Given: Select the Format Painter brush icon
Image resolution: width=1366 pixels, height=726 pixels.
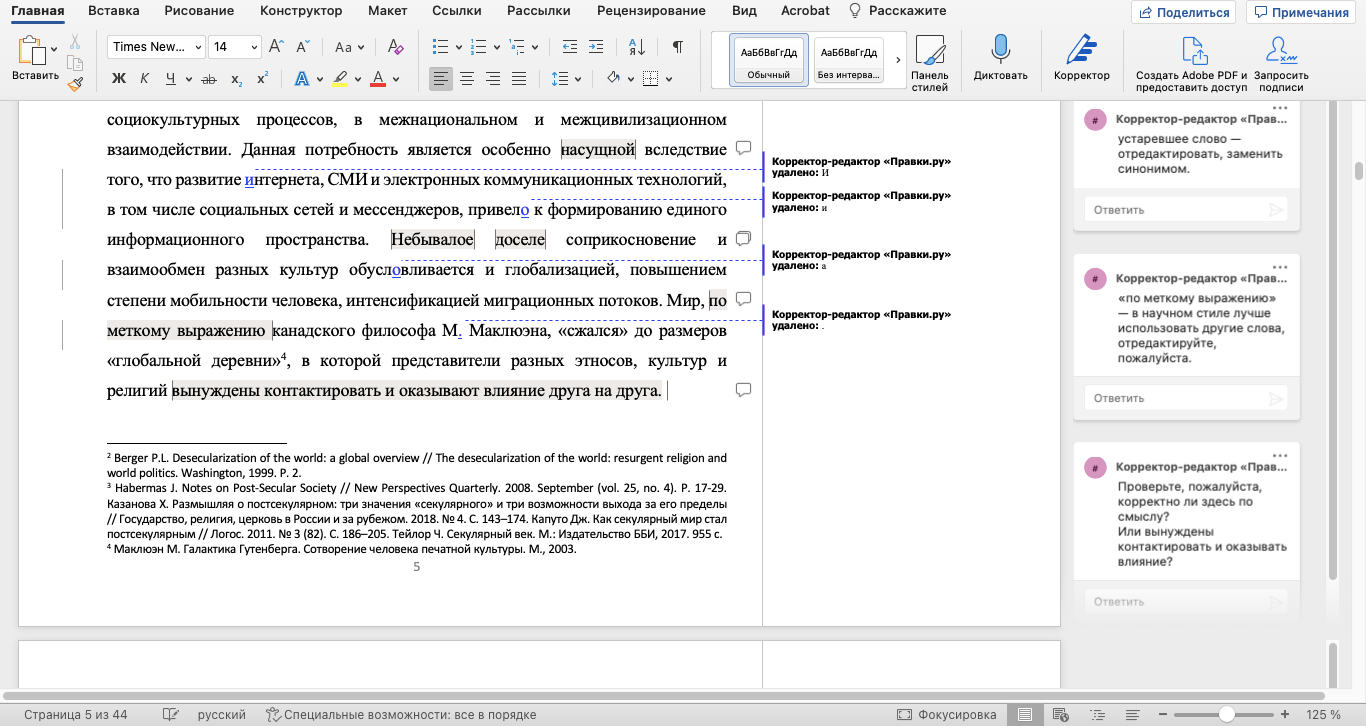Looking at the screenshot, I should [x=74, y=83].
